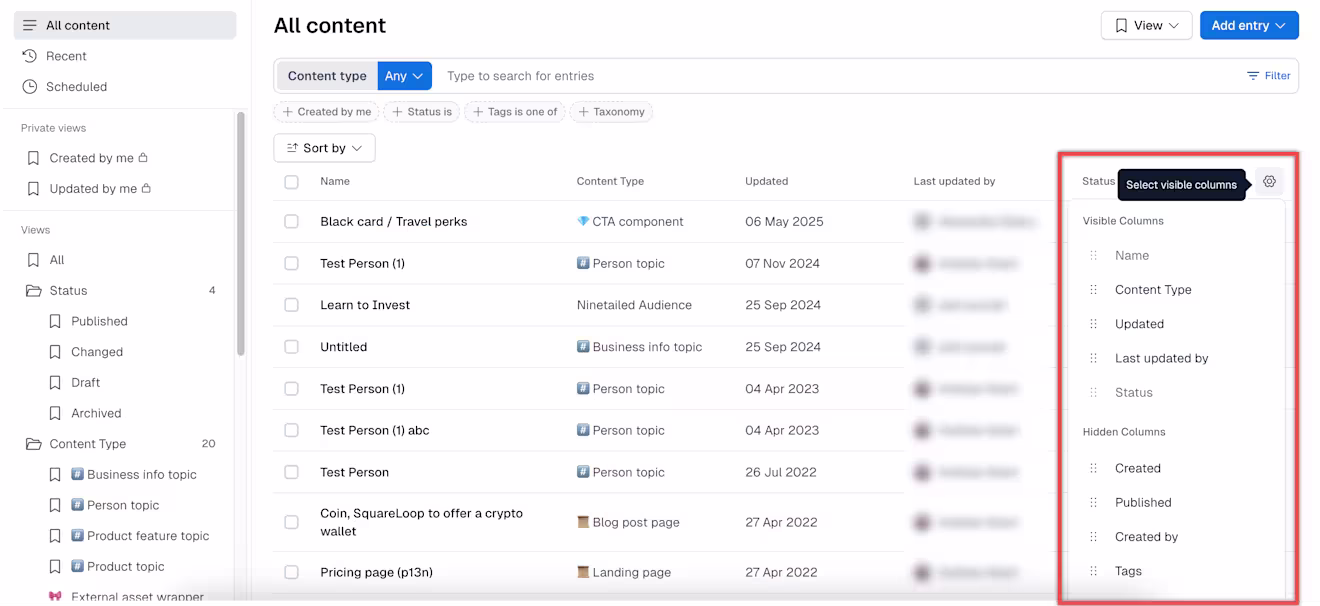Open the column settings gear icon
Screen dimensions: 1320x606
coord(1269,182)
